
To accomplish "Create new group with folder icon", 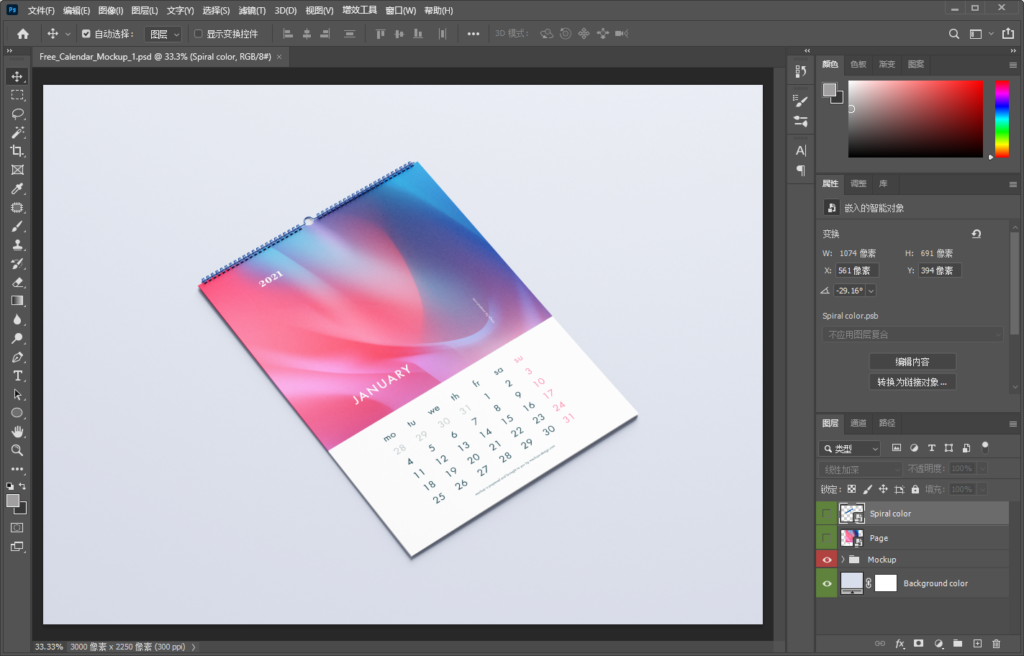I will click(957, 644).
